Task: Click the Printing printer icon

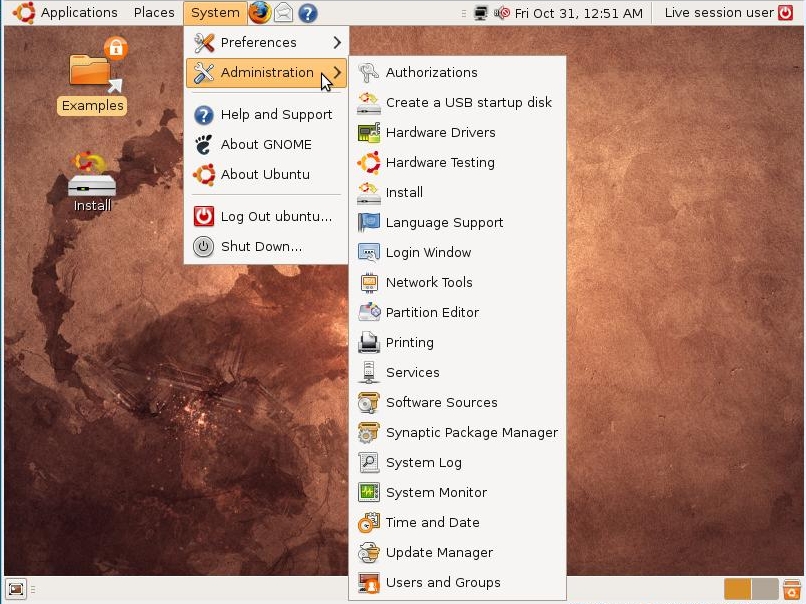Action: (x=369, y=342)
